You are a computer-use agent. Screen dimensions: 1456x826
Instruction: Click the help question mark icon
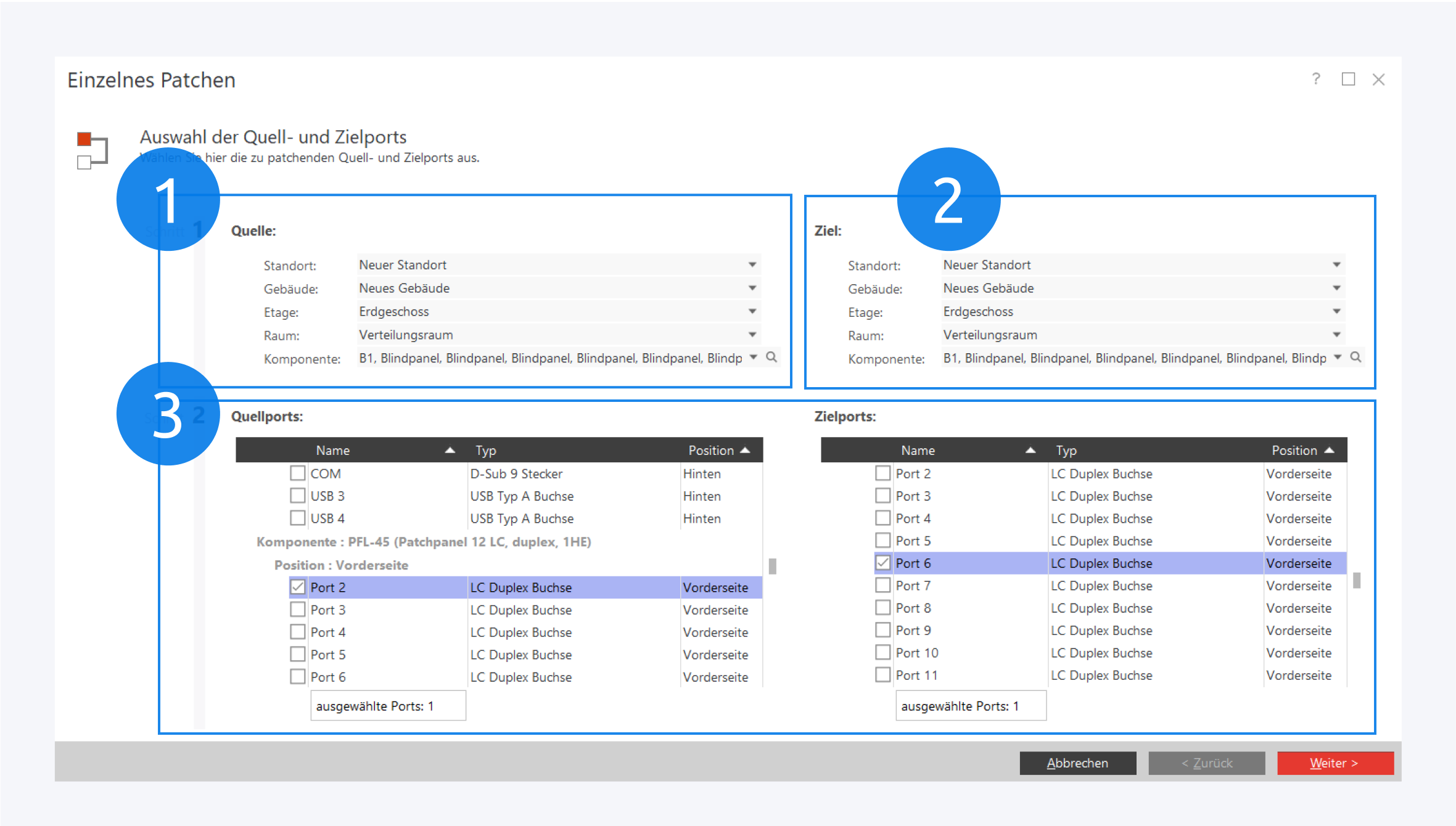pyautogui.click(x=1316, y=79)
